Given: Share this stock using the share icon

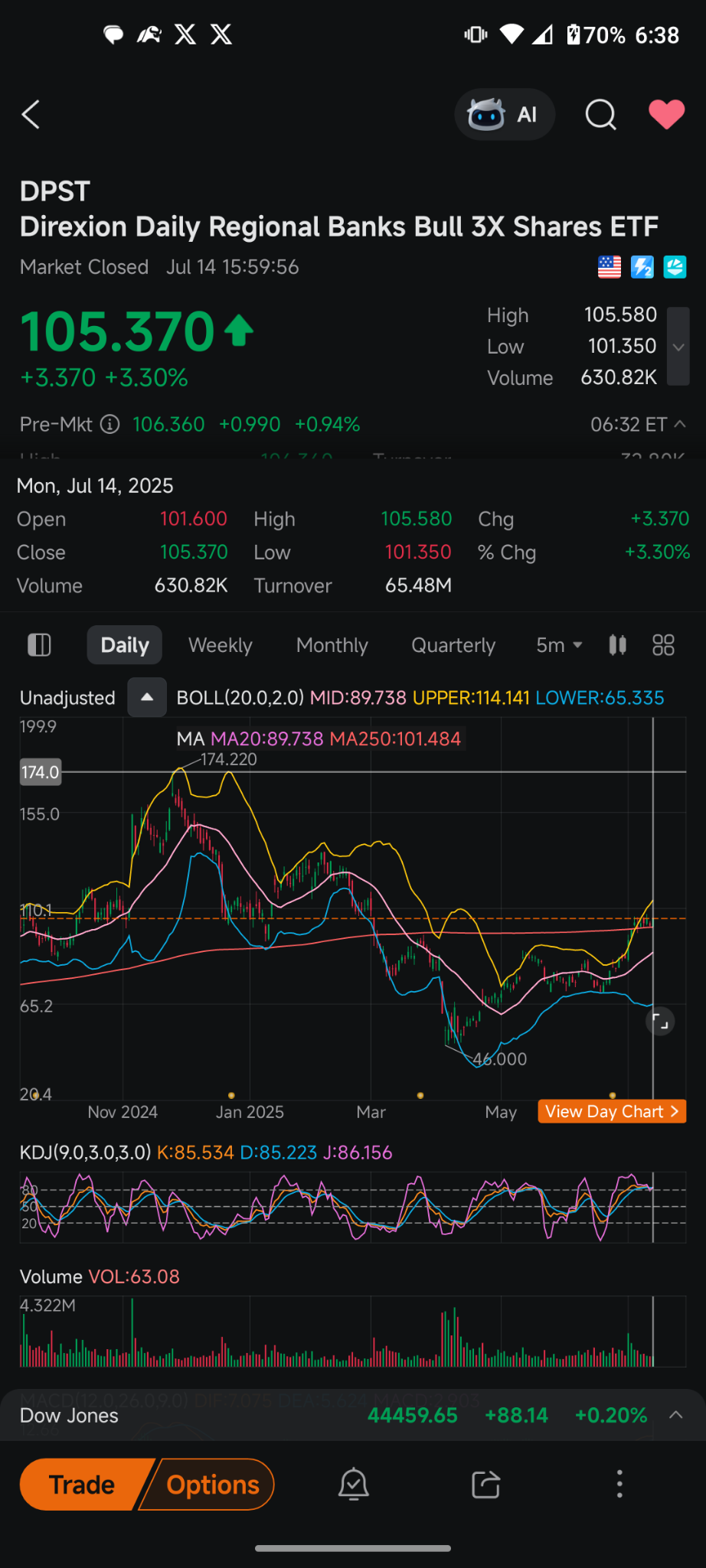Looking at the screenshot, I should pos(486,1484).
